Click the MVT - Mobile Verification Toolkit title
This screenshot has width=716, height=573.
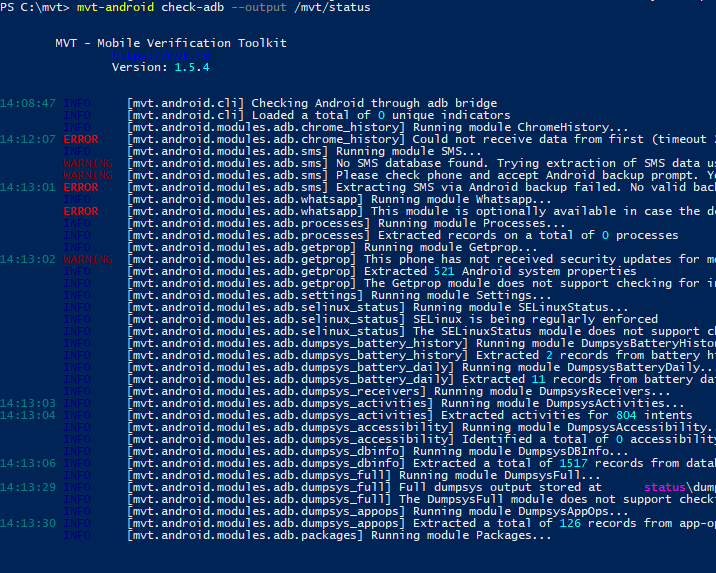pos(171,43)
